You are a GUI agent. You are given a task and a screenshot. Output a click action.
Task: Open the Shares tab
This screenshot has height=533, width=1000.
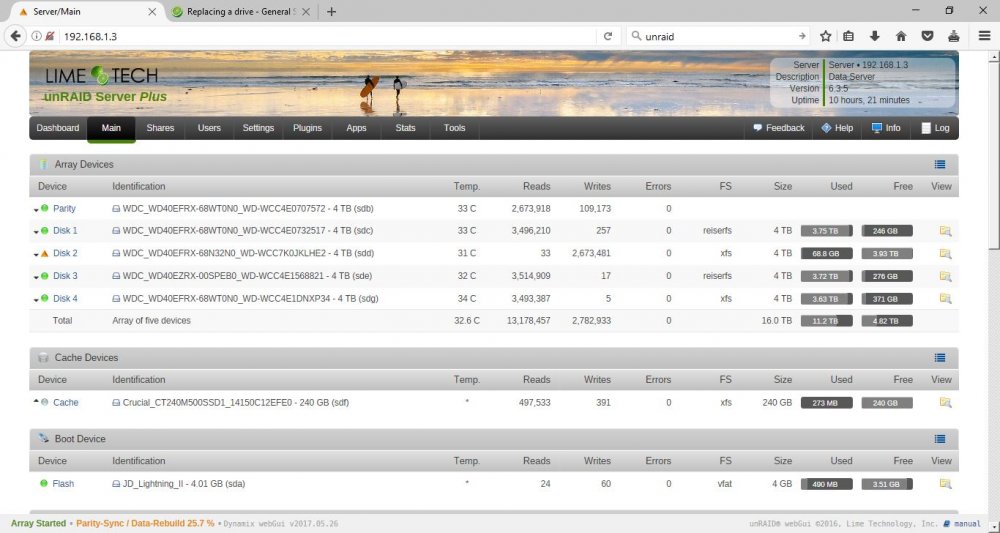pyautogui.click(x=160, y=128)
